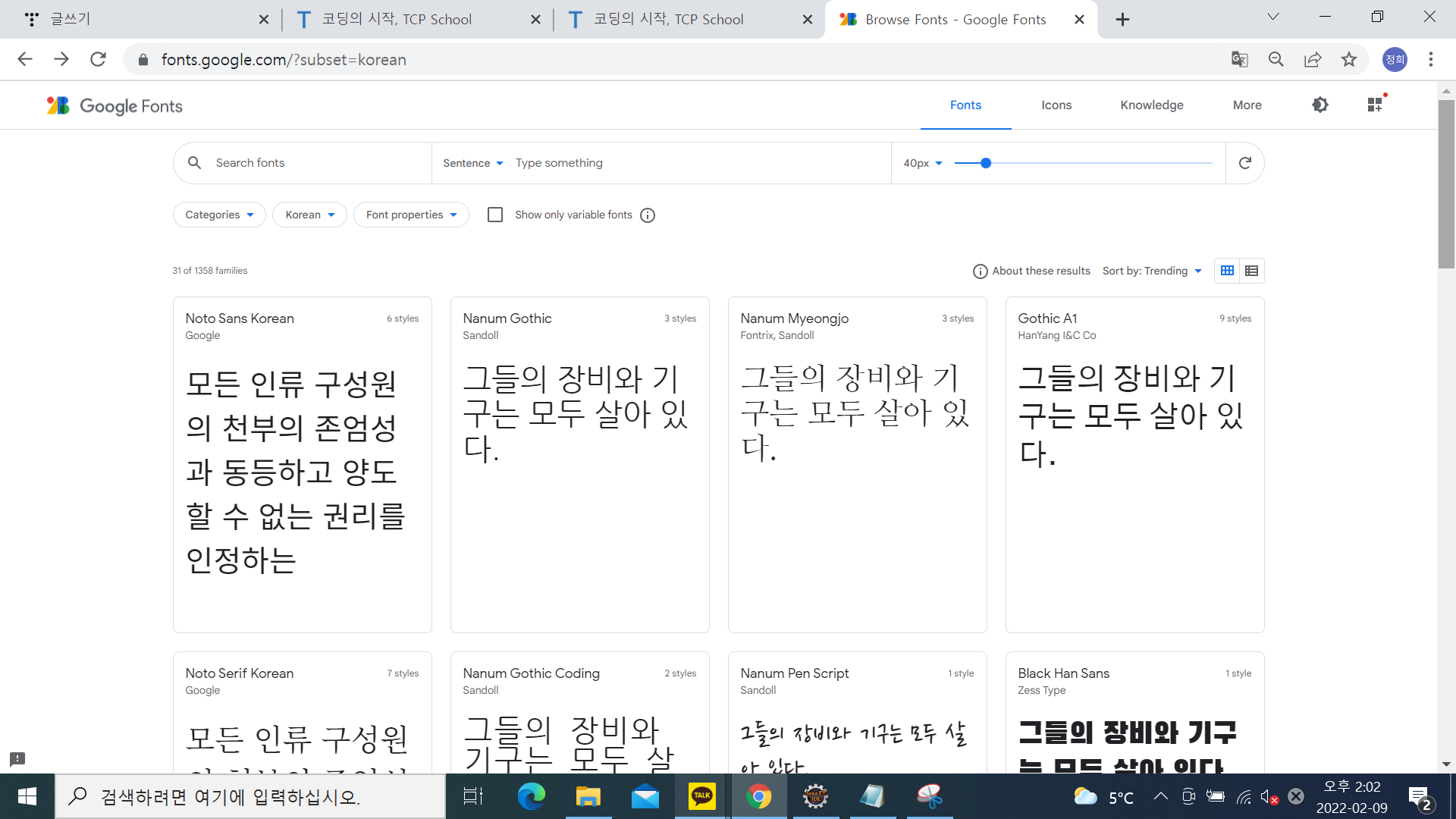Screen dimensions: 1456x819
Task: Check Show only variable fonts
Action: coord(495,215)
